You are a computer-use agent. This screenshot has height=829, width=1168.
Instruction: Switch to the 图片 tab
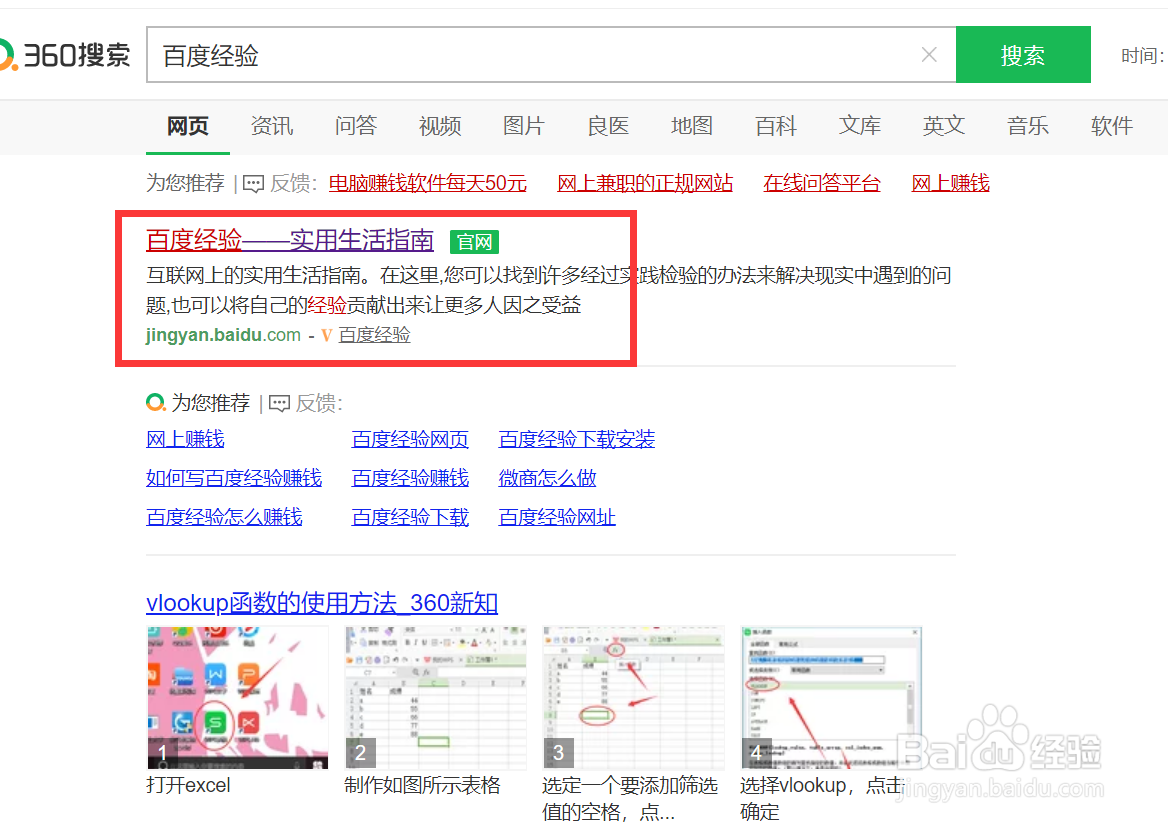524,126
